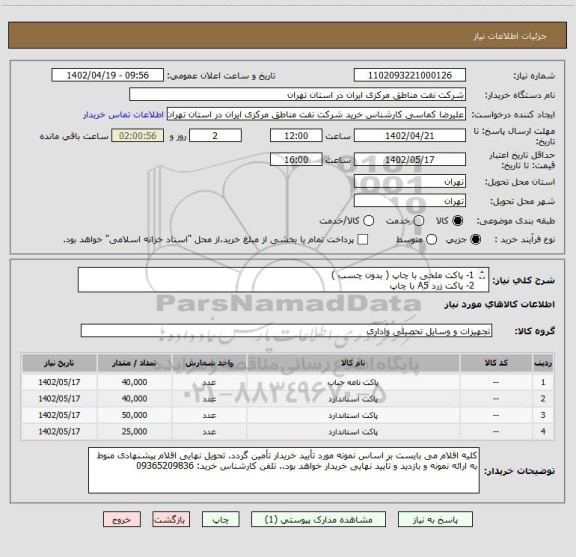Click the remaining days field showing 2
The width and height of the screenshot is (576, 557).
click(x=215, y=136)
